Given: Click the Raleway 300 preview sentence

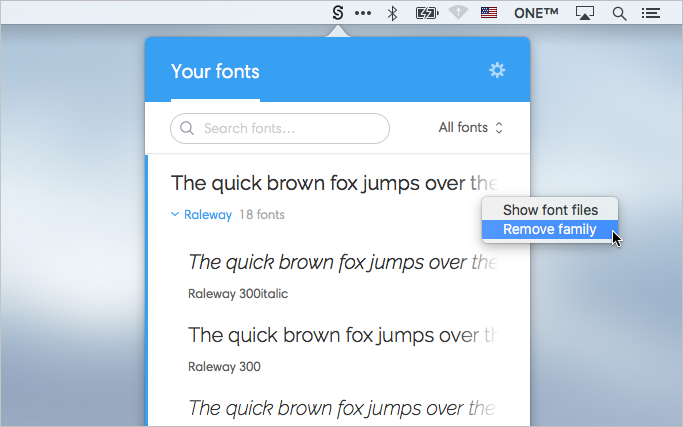Looking at the screenshot, I should tap(342, 335).
